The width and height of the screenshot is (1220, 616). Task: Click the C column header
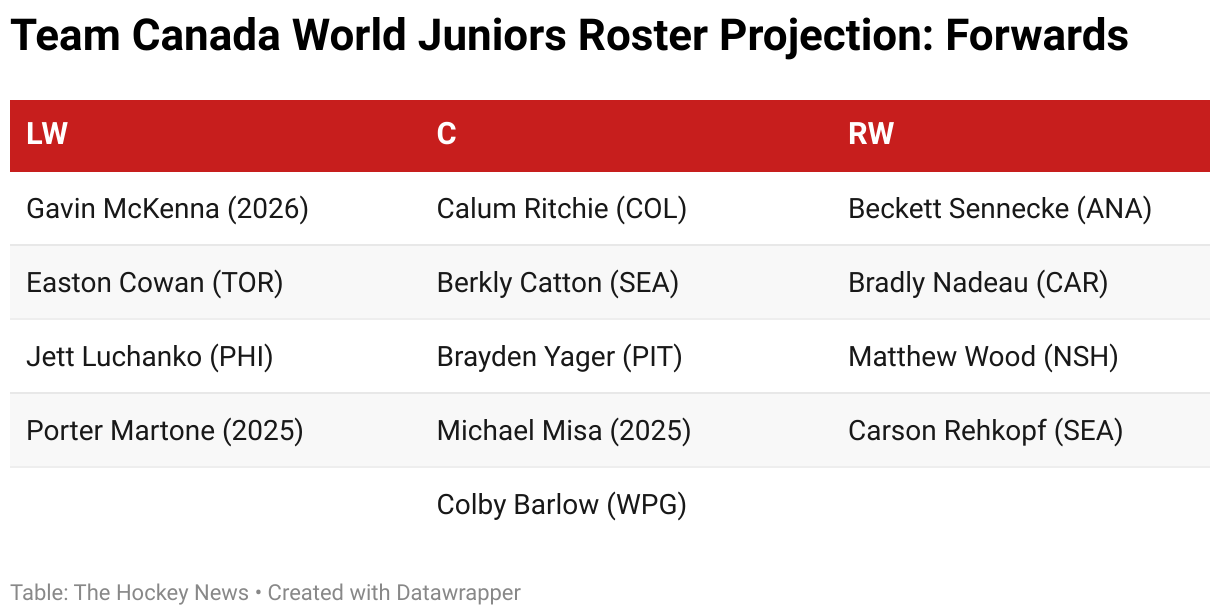pos(446,134)
